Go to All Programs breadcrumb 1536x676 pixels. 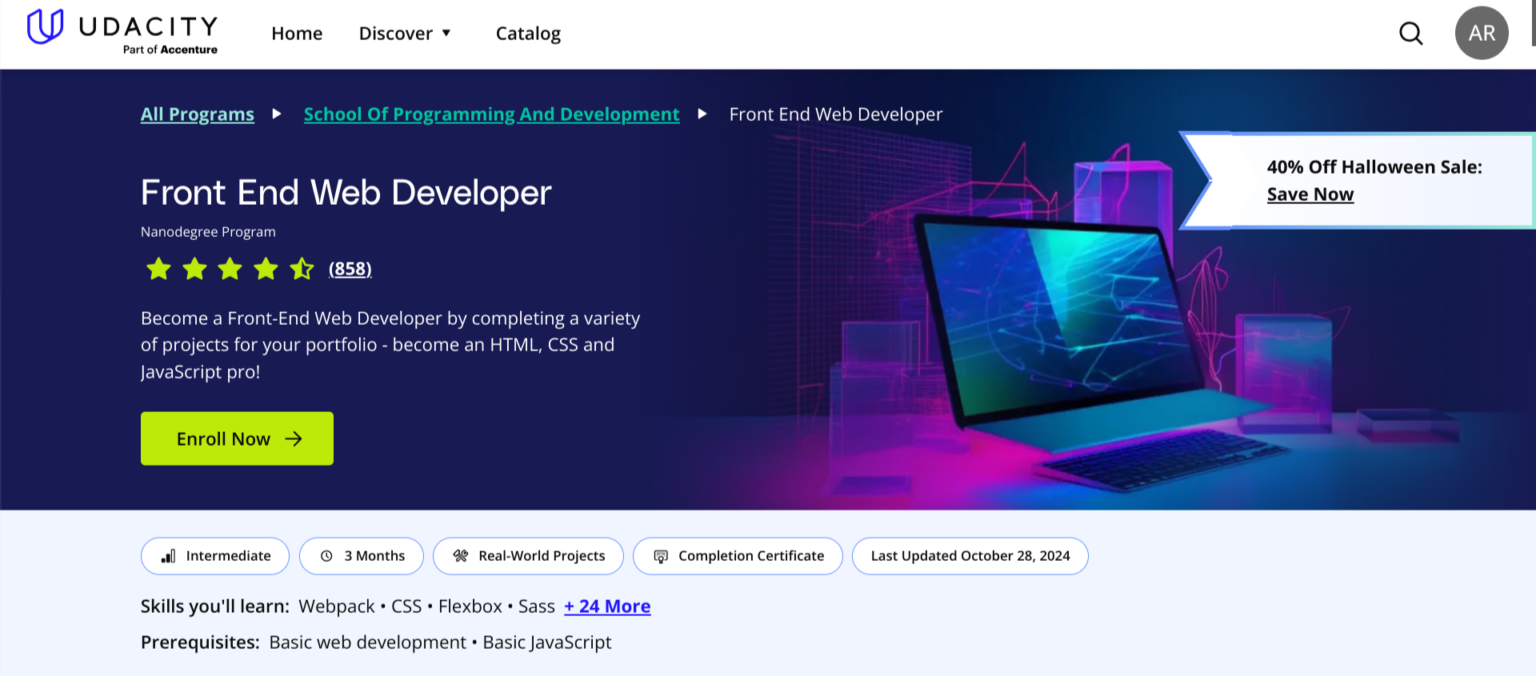point(196,113)
